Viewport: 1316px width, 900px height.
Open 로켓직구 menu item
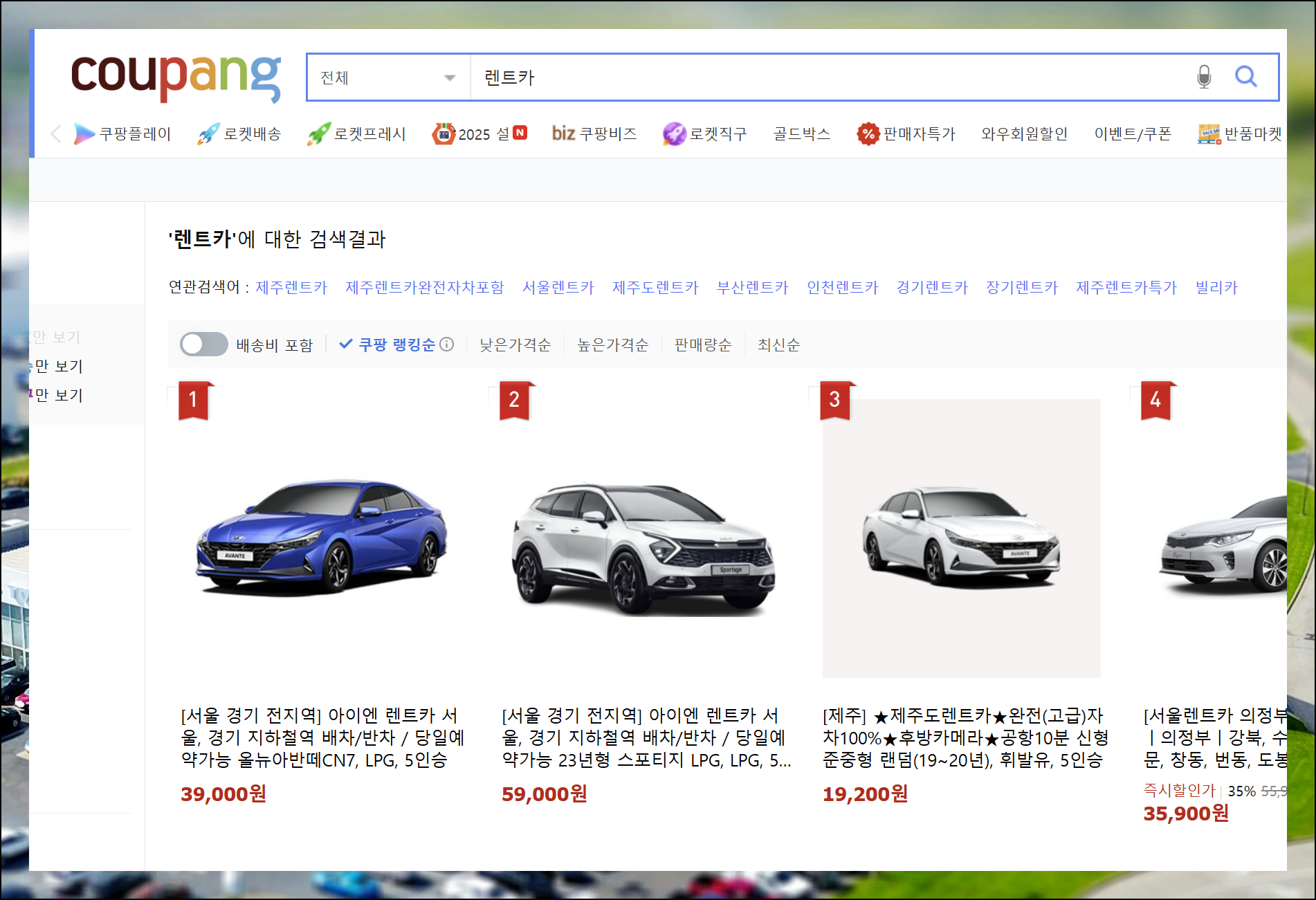(x=704, y=134)
